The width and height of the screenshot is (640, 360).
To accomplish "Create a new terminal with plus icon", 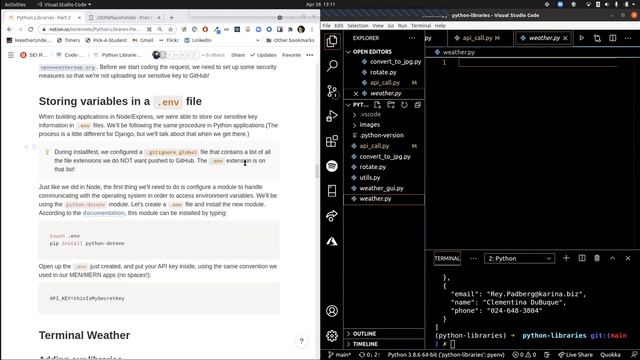I will click(566, 258).
